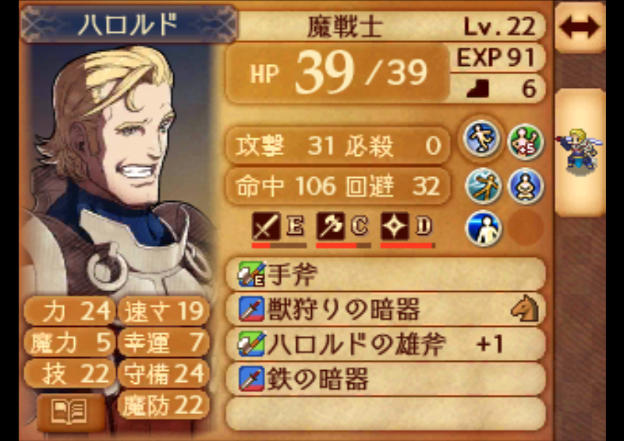Choose ハロルドの雄斧 +1 weapon
Image resolution: width=624 pixels, height=441 pixels.
point(385,344)
